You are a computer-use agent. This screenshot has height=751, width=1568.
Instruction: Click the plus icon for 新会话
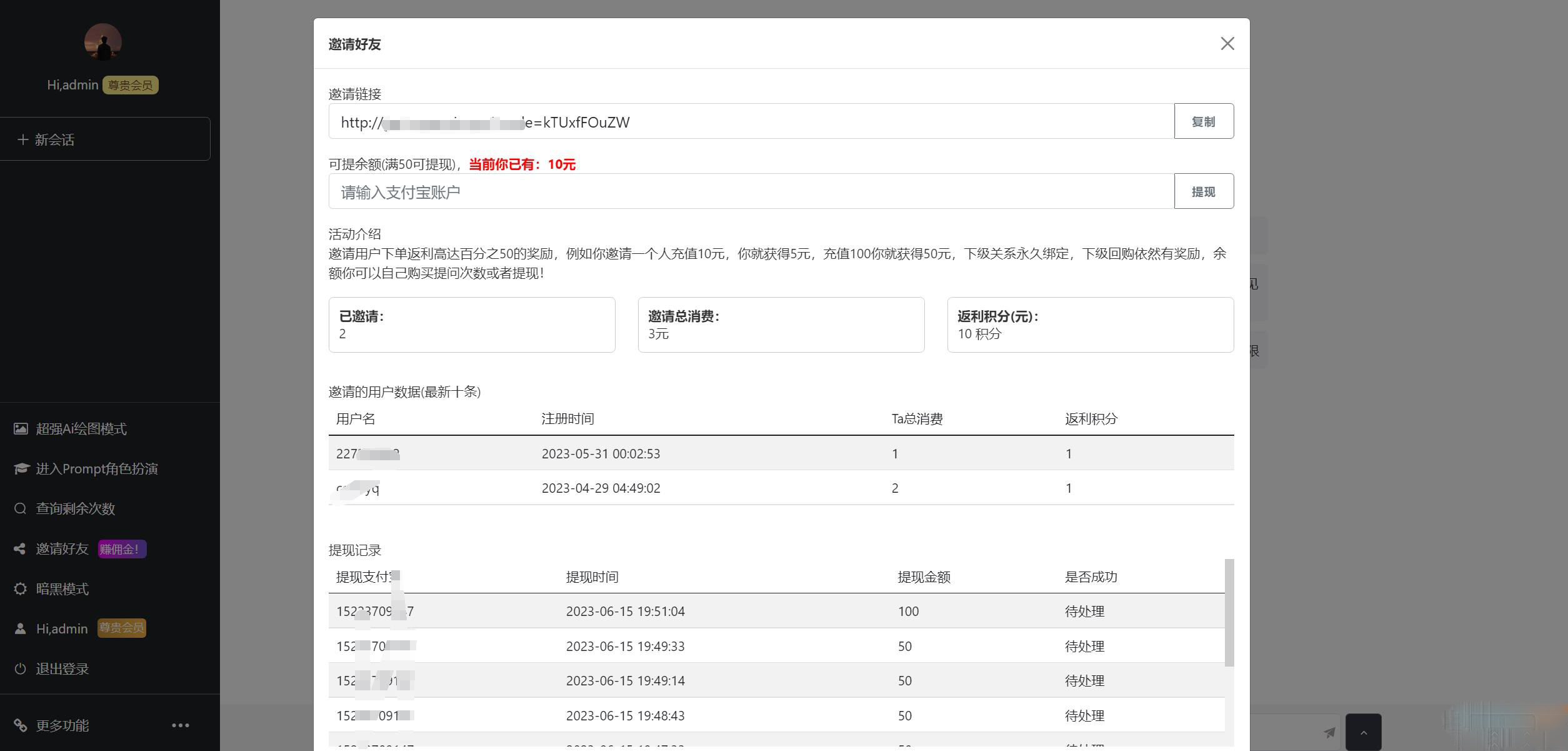(x=23, y=139)
